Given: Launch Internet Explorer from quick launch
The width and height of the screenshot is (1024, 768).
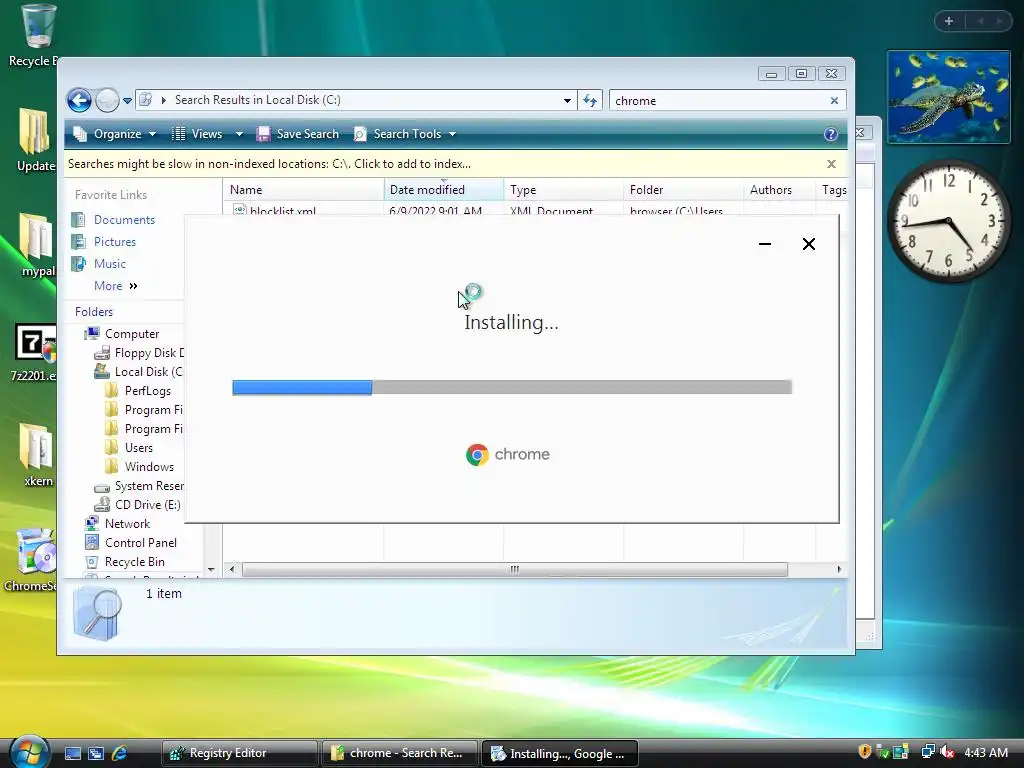Looking at the screenshot, I should 120,753.
